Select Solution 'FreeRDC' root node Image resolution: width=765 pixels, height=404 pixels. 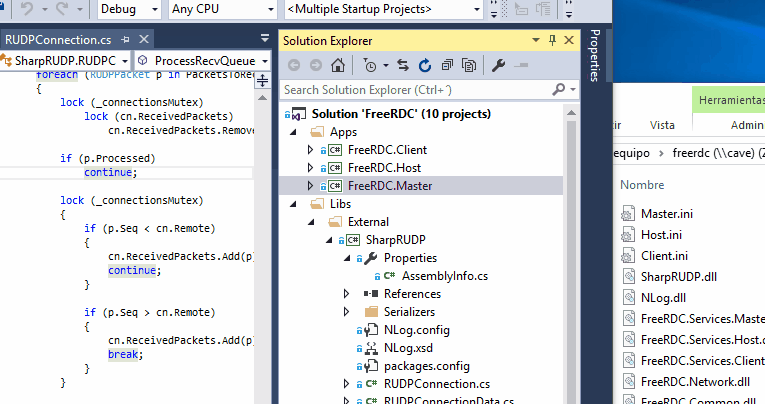pos(401,114)
